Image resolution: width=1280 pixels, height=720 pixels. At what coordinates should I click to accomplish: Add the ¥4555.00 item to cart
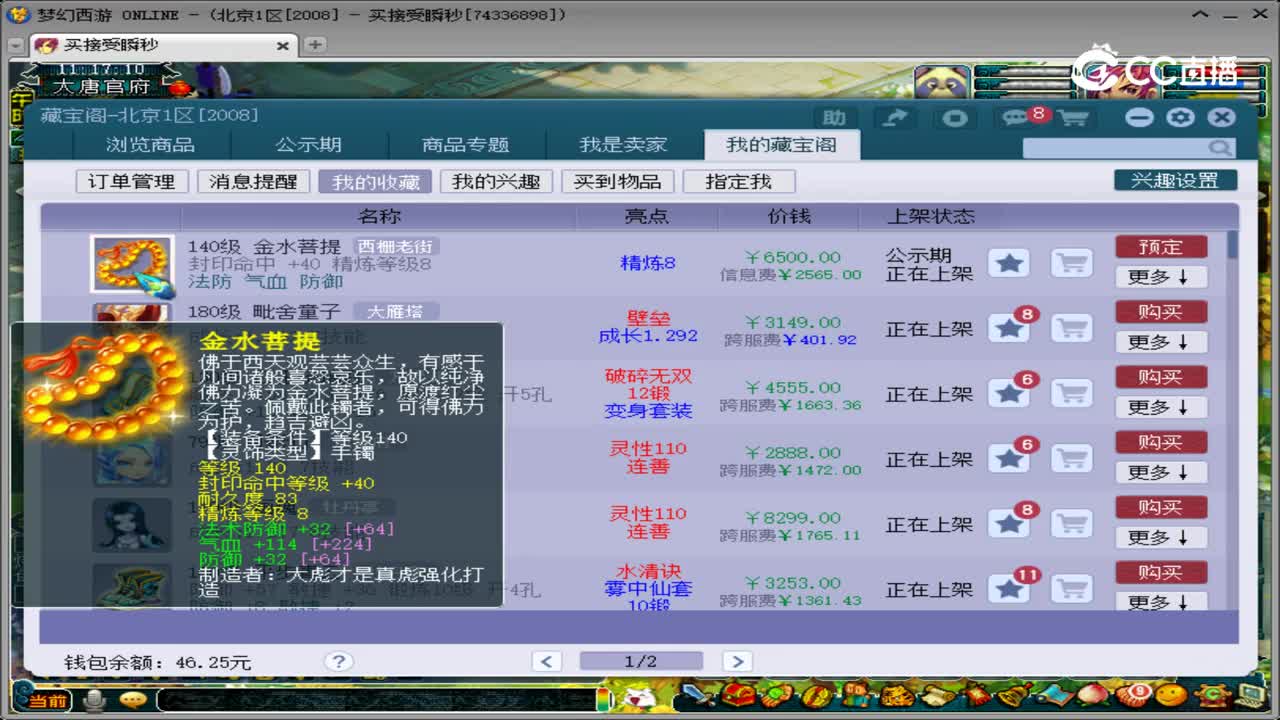coord(1071,393)
